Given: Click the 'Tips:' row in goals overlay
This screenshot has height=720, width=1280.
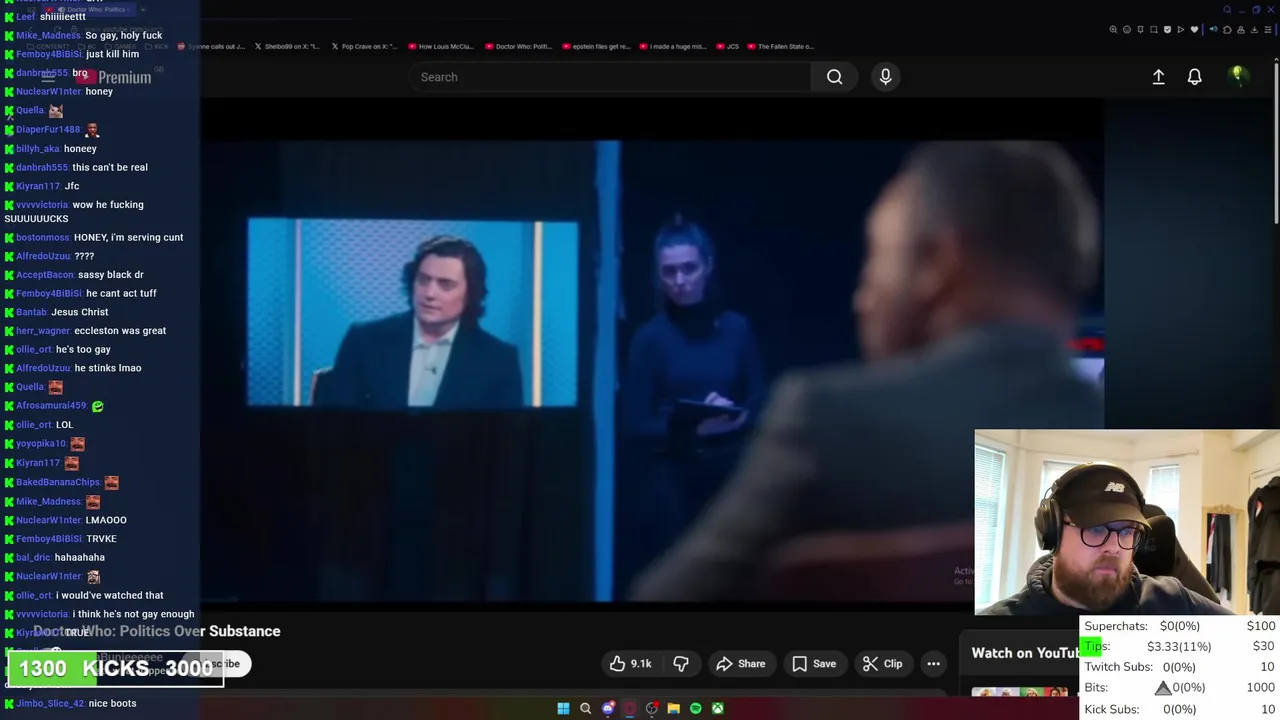Looking at the screenshot, I should pos(1179,646).
